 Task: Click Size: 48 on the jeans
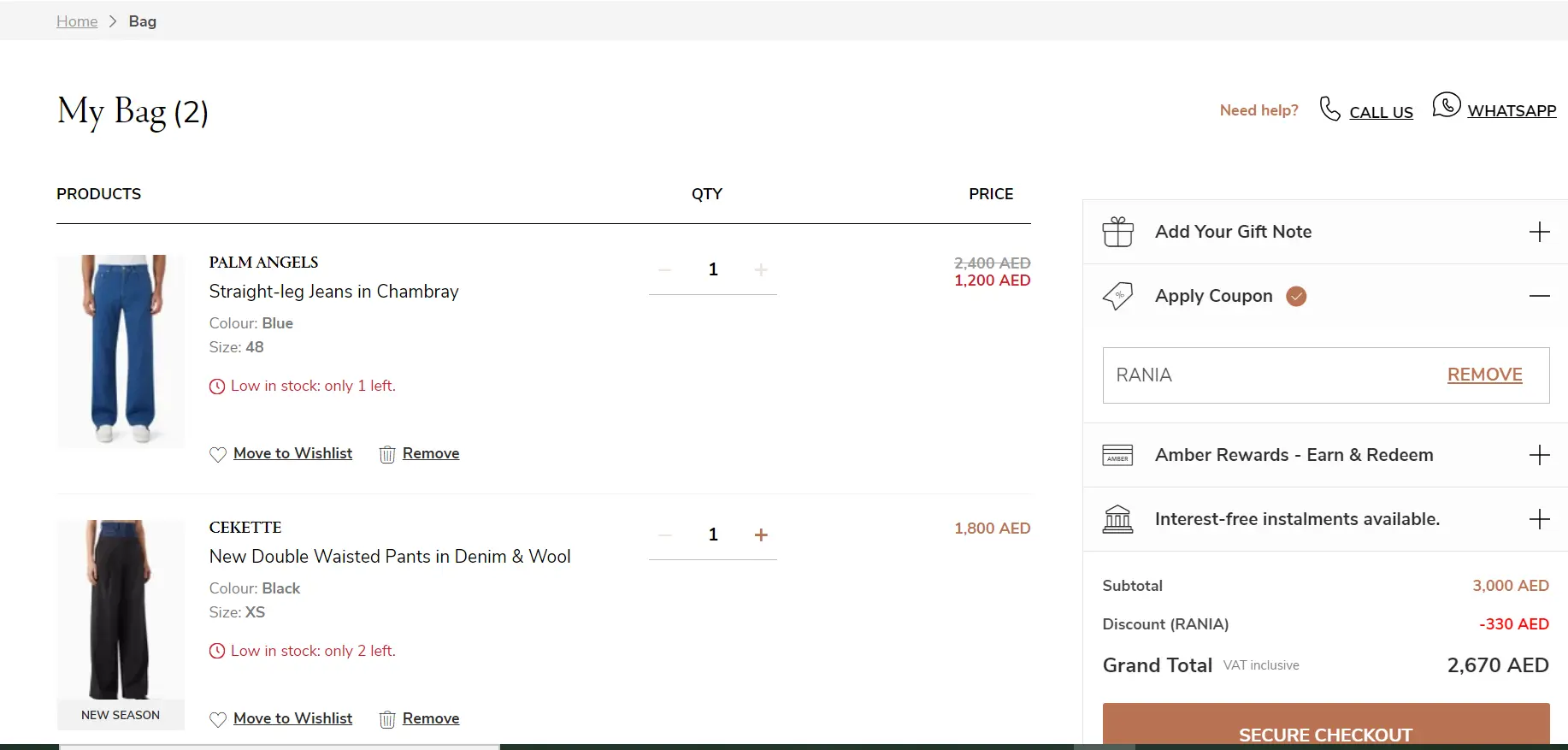click(x=237, y=347)
